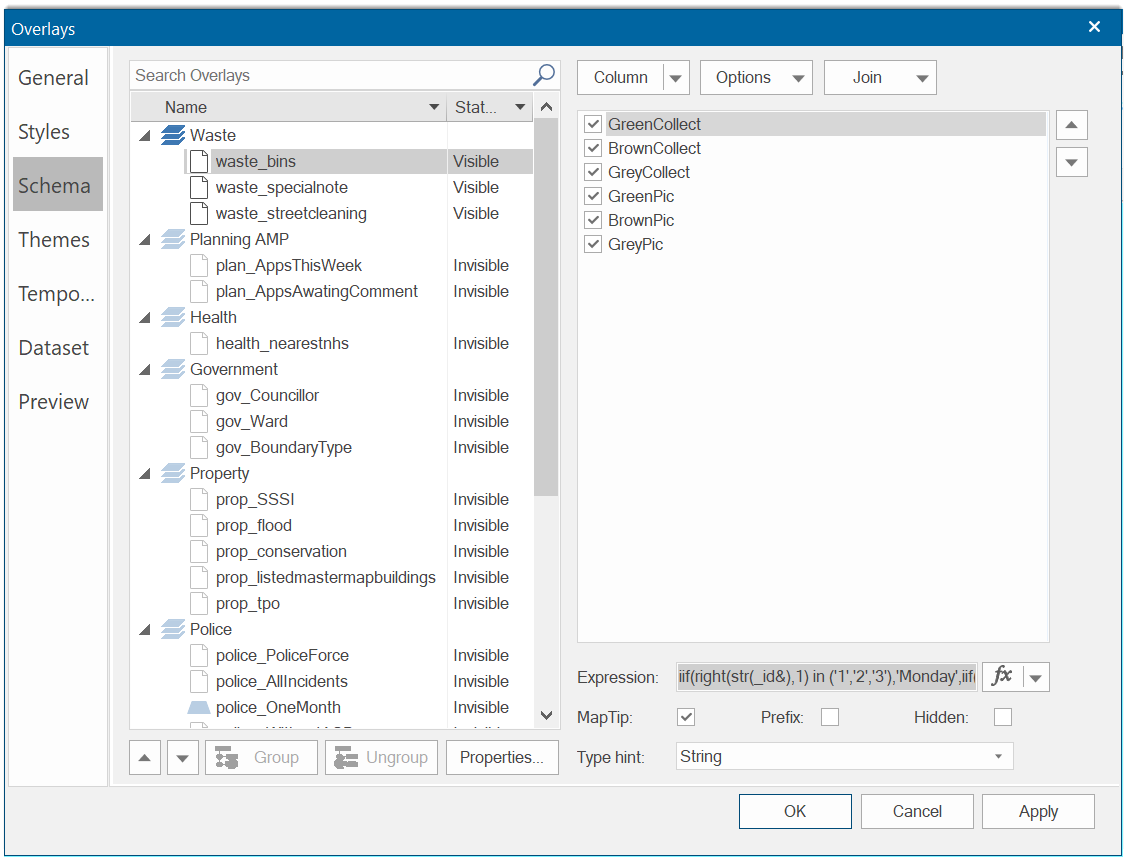
Task: Toggle the MapTip checkbox
Action: [685, 717]
